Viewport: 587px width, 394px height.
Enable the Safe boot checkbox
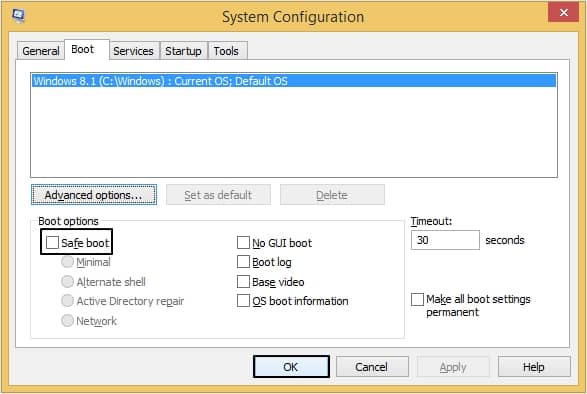click(x=52, y=242)
